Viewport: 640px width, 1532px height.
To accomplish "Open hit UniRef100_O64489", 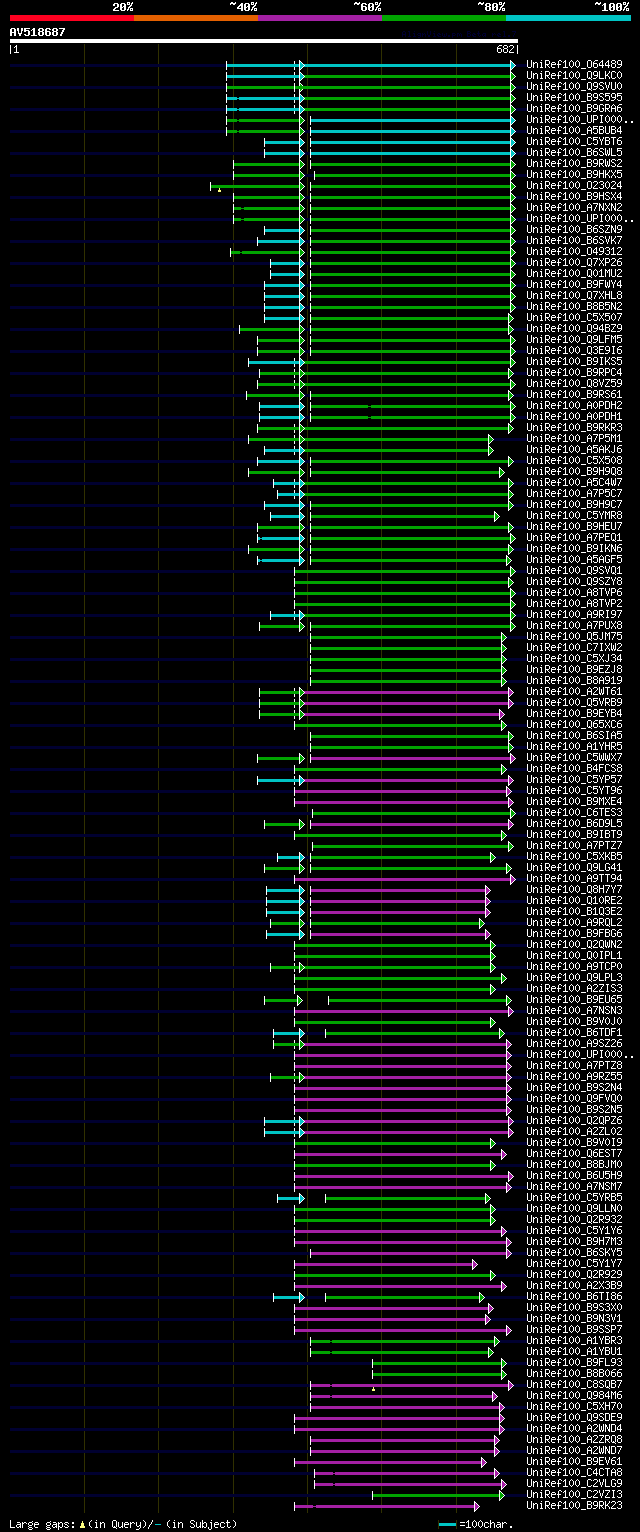I will click(574, 64).
